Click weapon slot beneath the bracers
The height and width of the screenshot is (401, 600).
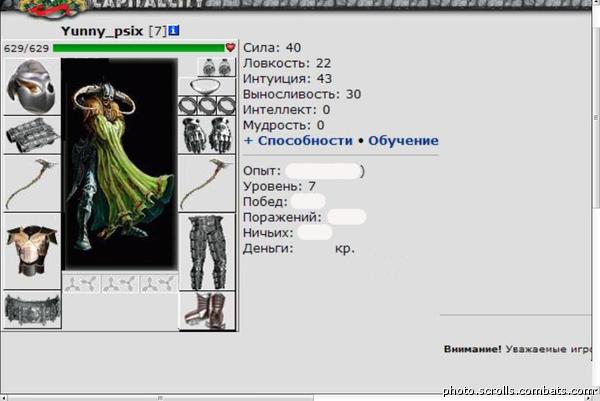(x=32, y=184)
